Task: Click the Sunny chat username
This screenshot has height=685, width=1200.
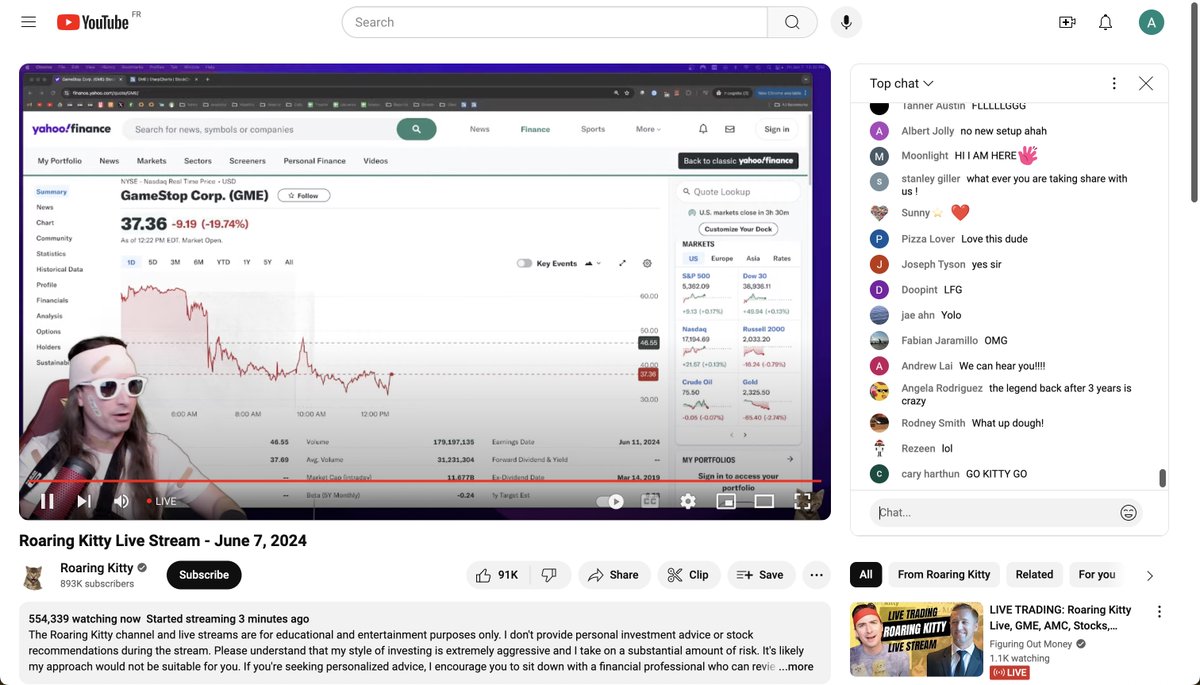Action: pos(915,213)
